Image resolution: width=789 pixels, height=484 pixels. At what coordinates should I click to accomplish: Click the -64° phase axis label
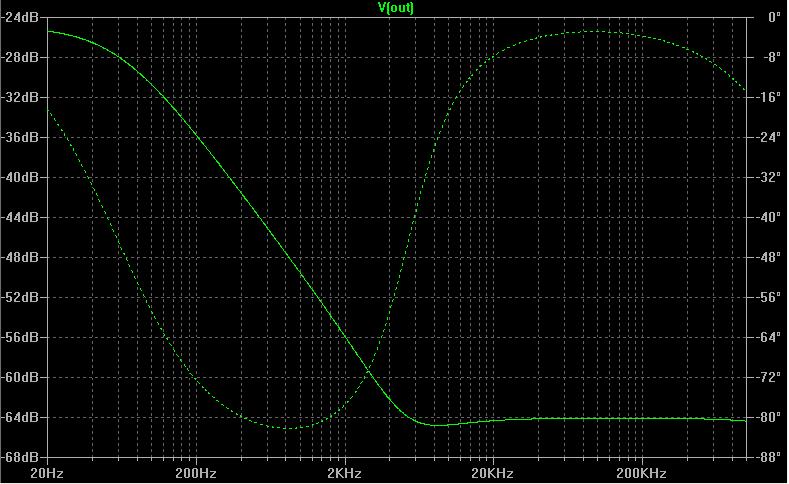[767, 337]
